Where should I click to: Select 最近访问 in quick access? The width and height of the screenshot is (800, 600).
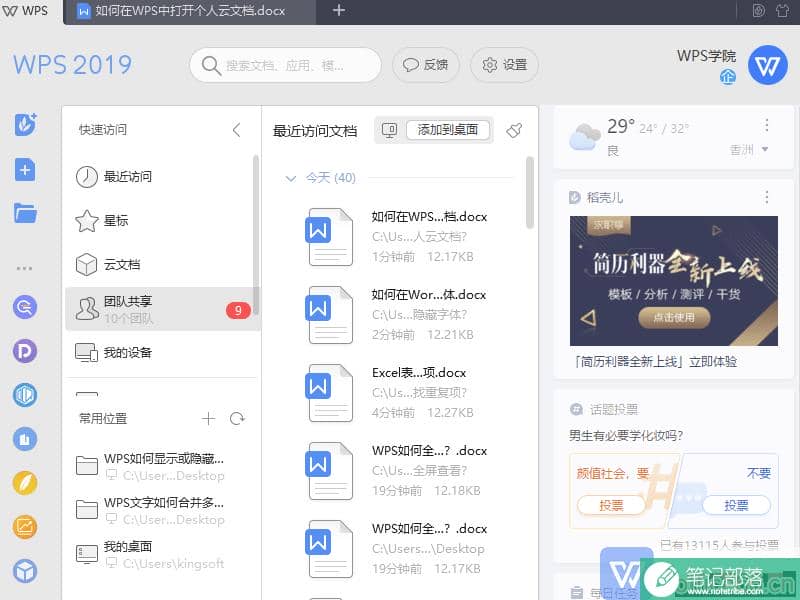coord(161,177)
